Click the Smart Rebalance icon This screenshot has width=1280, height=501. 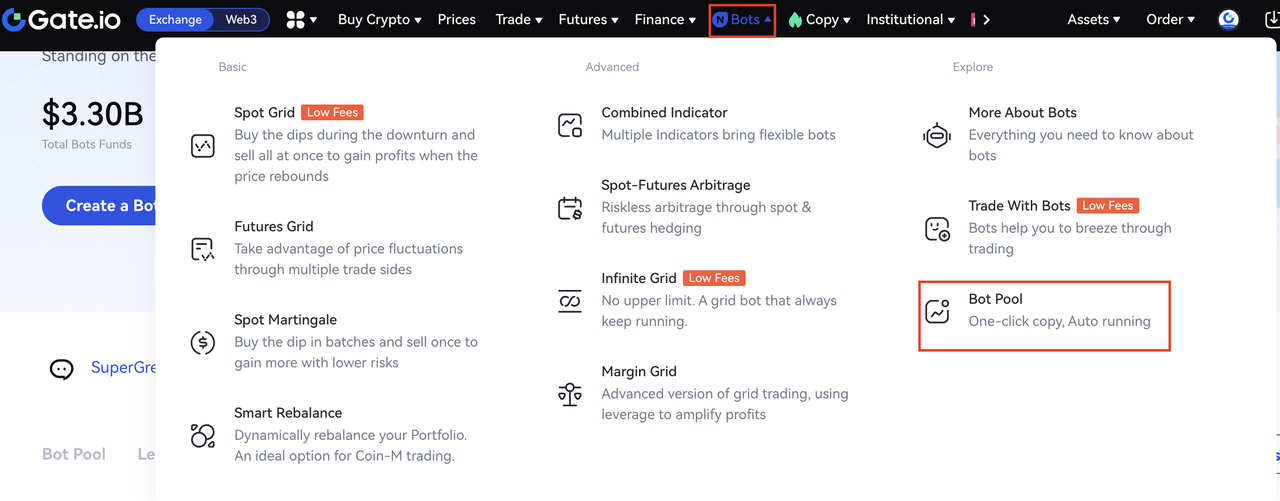[203, 436]
